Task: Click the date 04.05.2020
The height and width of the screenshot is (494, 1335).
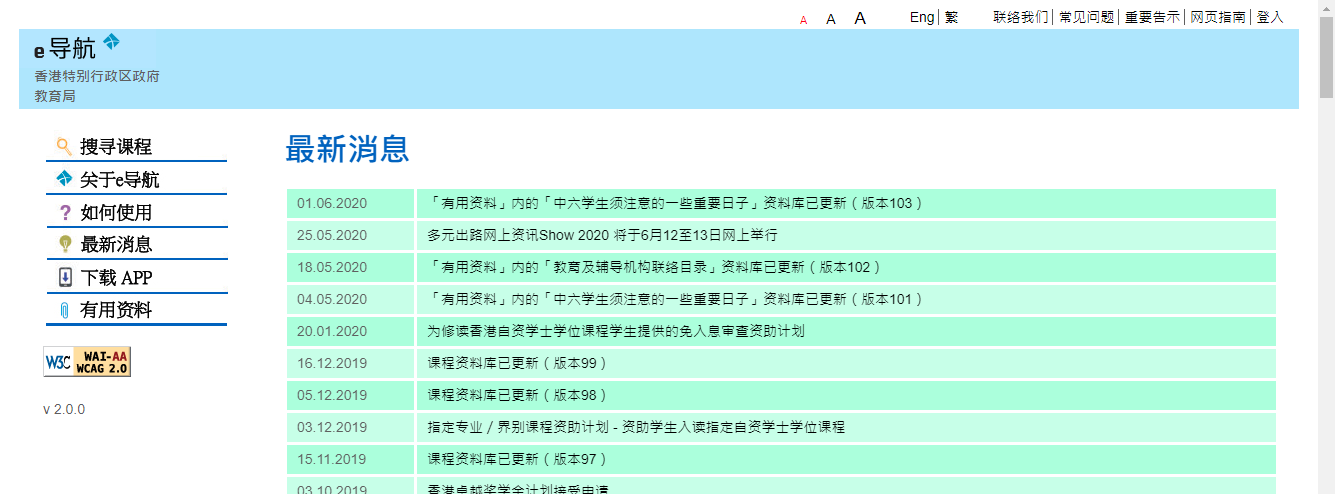Action: [332, 299]
